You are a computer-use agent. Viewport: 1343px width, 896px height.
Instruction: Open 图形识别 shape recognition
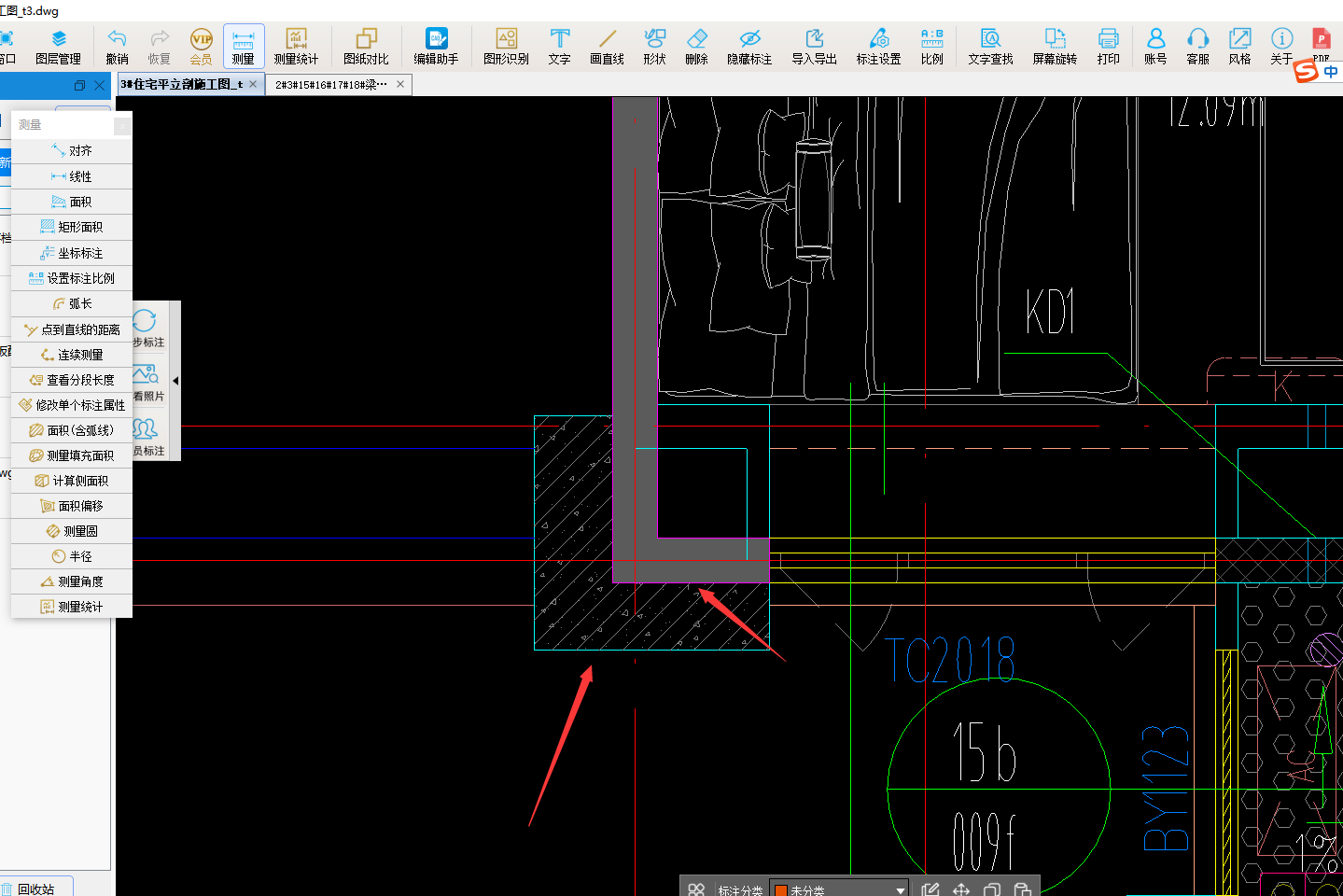click(506, 47)
